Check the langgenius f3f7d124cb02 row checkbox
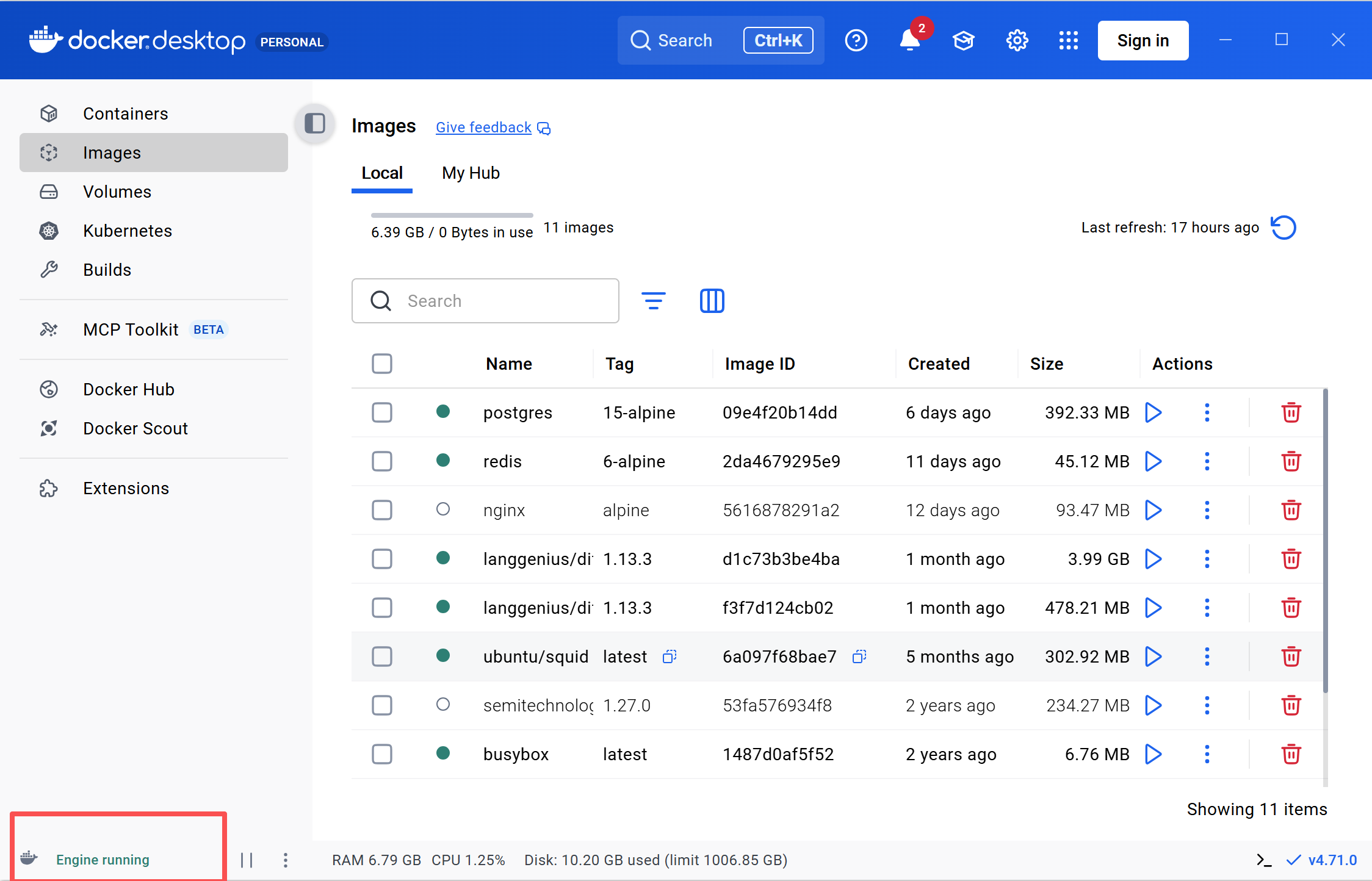Viewport: 1372px width, 881px height. coord(382,608)
